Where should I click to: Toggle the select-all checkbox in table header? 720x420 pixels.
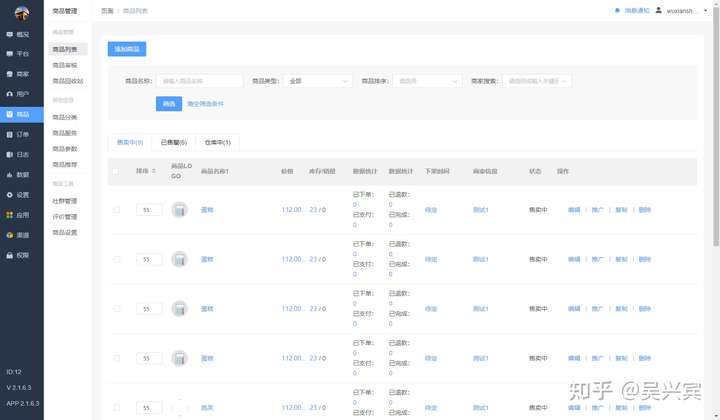[x=116, y=171]
